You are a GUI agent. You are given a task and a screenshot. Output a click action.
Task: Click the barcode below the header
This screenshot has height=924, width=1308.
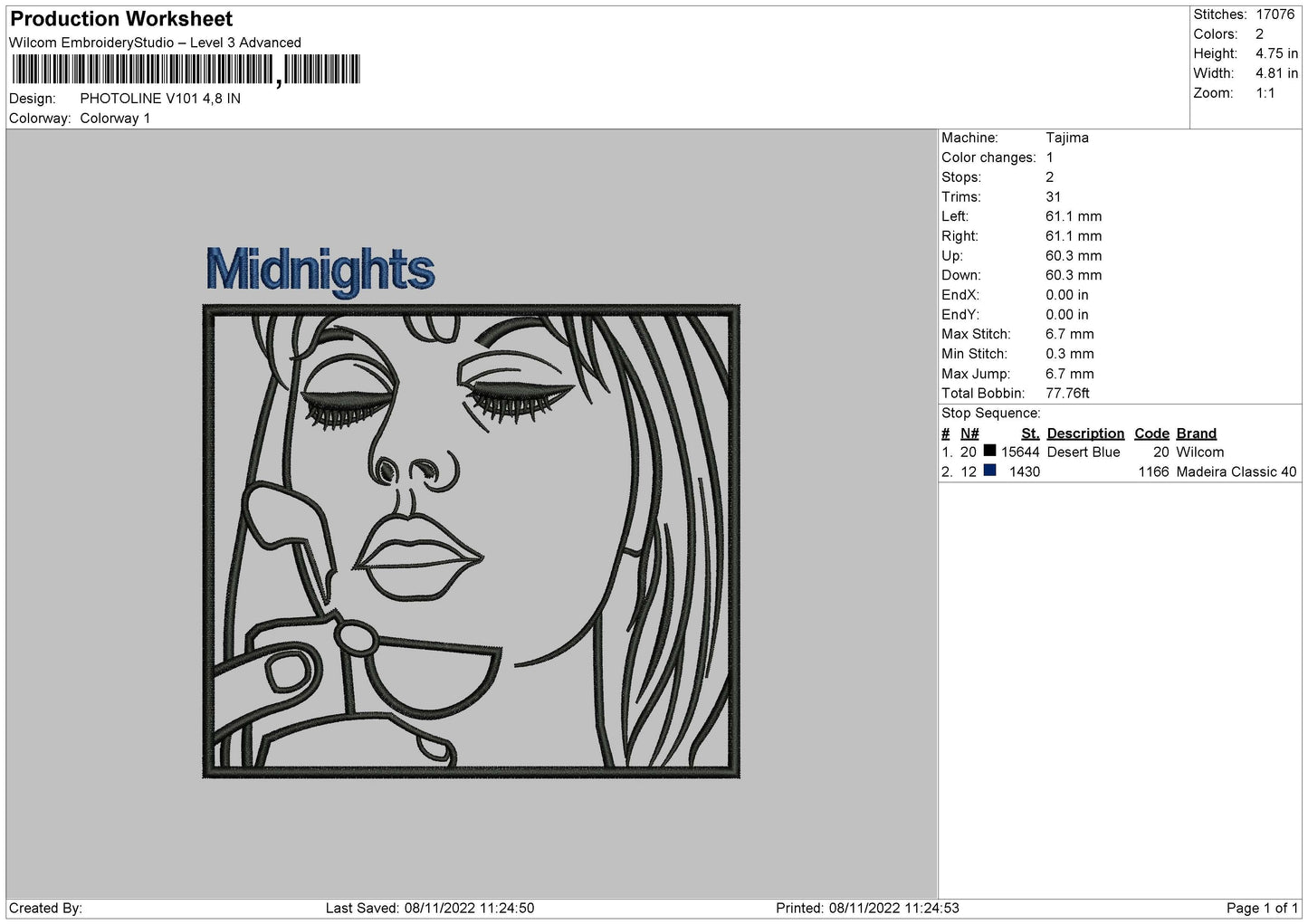point(186,70)
